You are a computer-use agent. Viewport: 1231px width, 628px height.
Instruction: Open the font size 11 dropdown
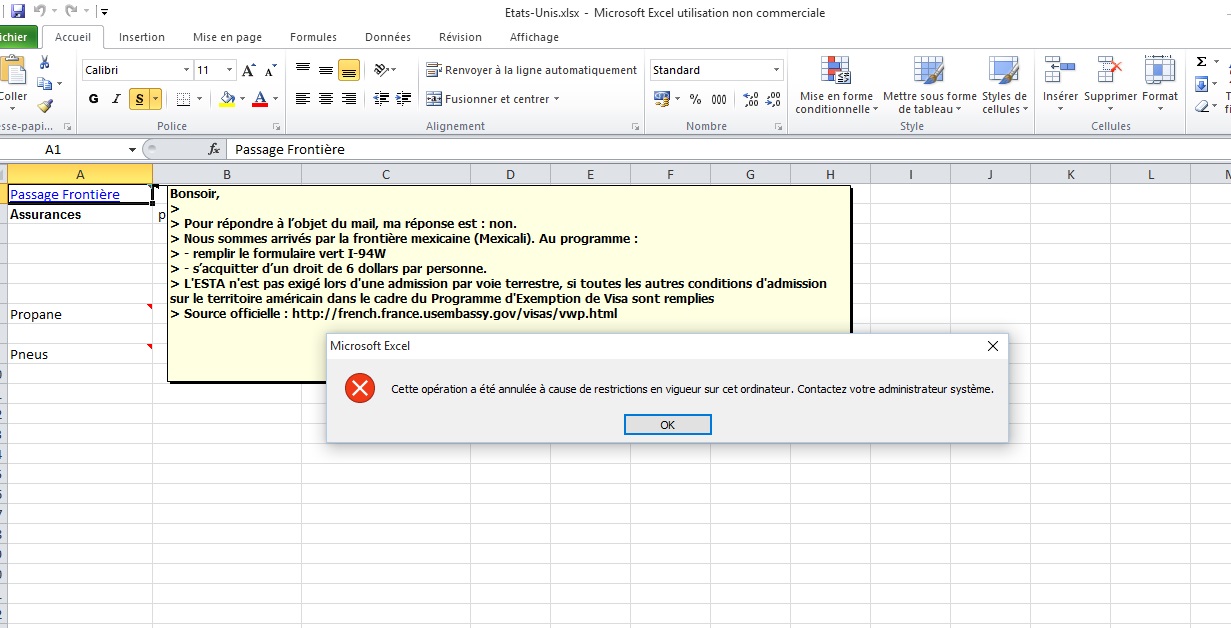pyautogui.click(x=230, y=70)
